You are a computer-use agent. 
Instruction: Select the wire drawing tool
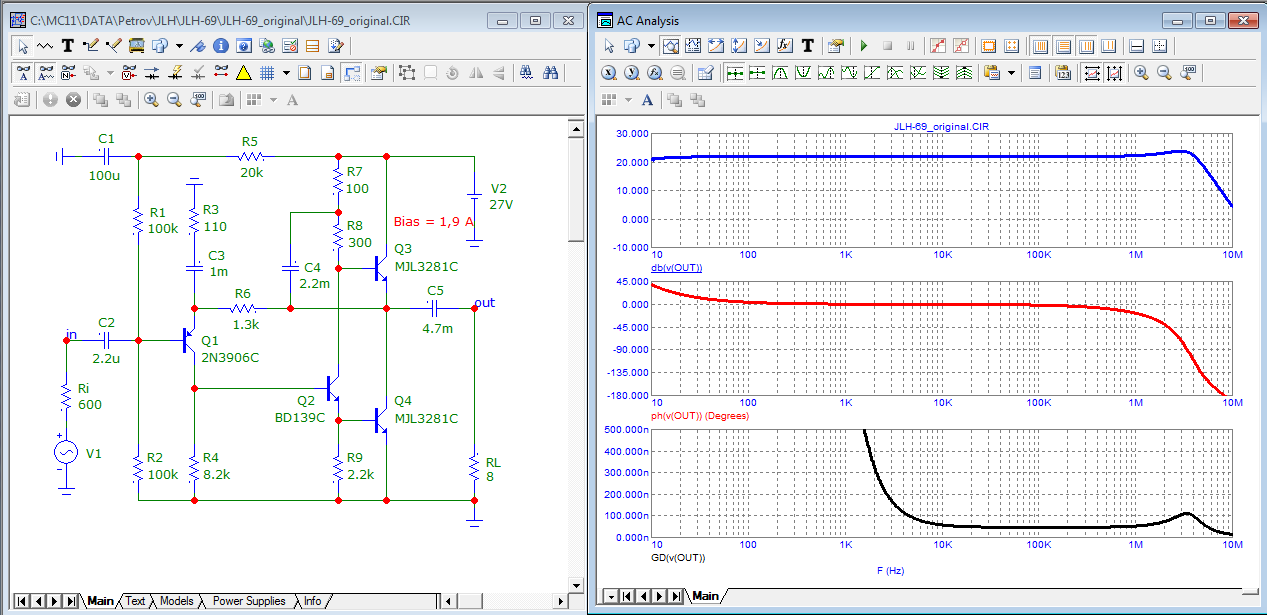(x=91, y=45)
